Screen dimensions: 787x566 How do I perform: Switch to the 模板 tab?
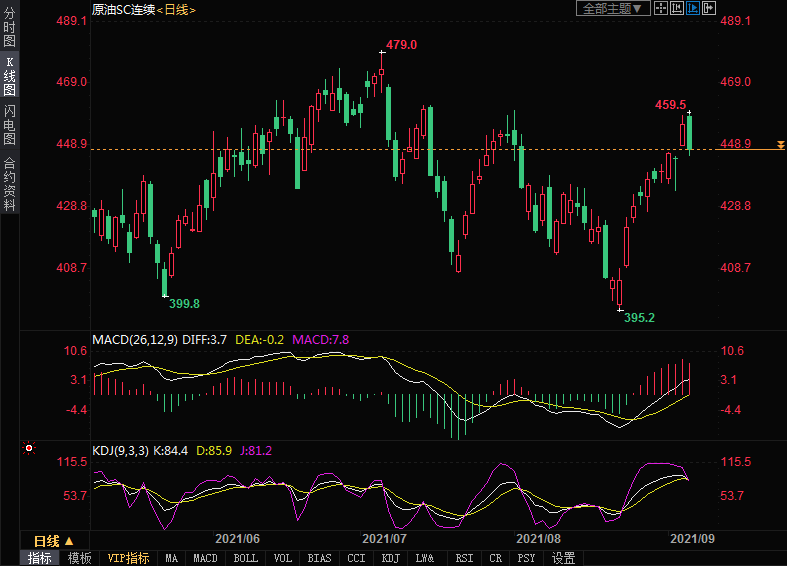[80, 558]
